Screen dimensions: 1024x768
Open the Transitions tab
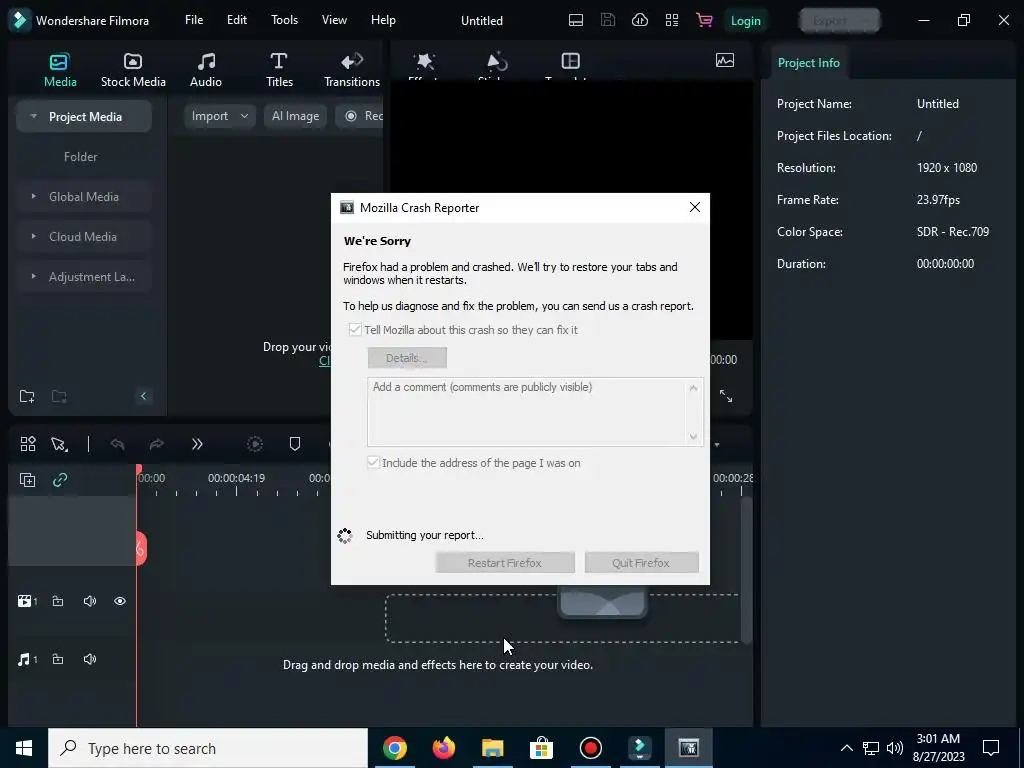(x=351, y=70)
